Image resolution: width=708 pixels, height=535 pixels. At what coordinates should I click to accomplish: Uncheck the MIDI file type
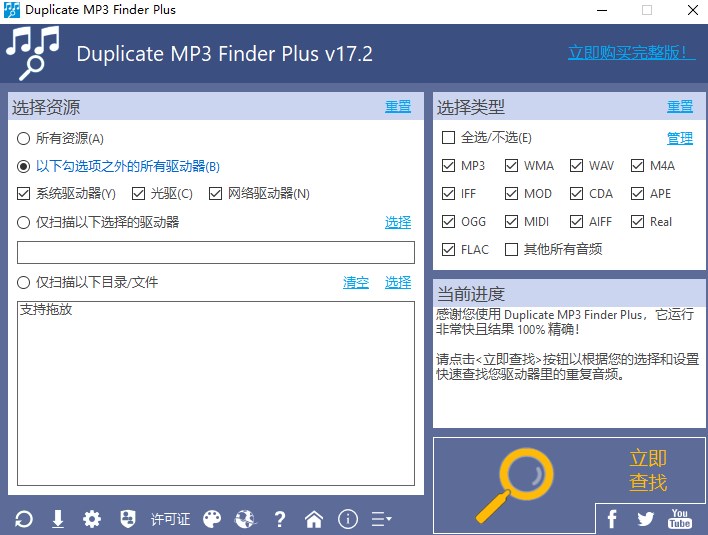tap(511, 222)
